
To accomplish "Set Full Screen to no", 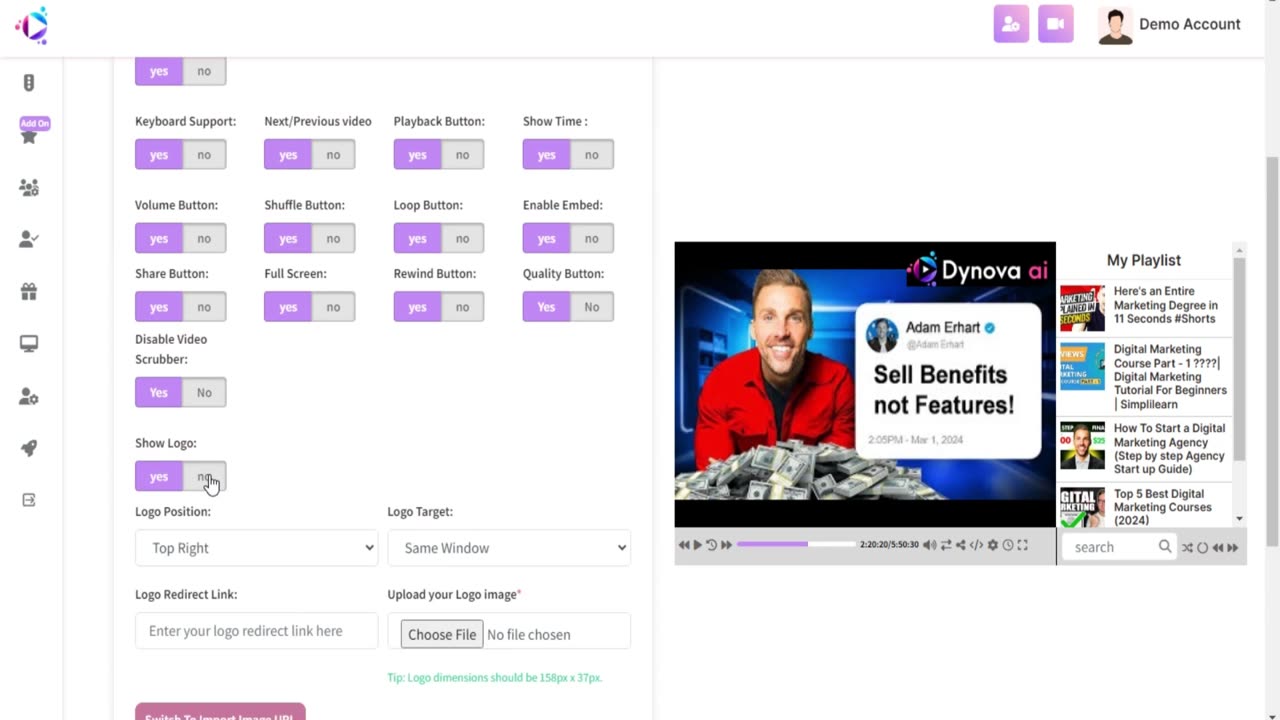I will [333, 307].
